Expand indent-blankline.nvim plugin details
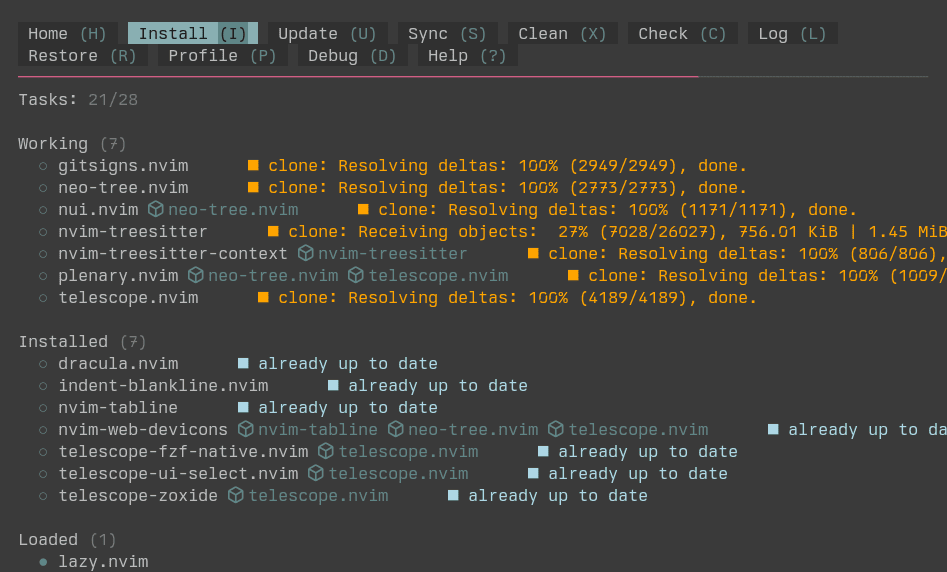 (x=162, y=386)
